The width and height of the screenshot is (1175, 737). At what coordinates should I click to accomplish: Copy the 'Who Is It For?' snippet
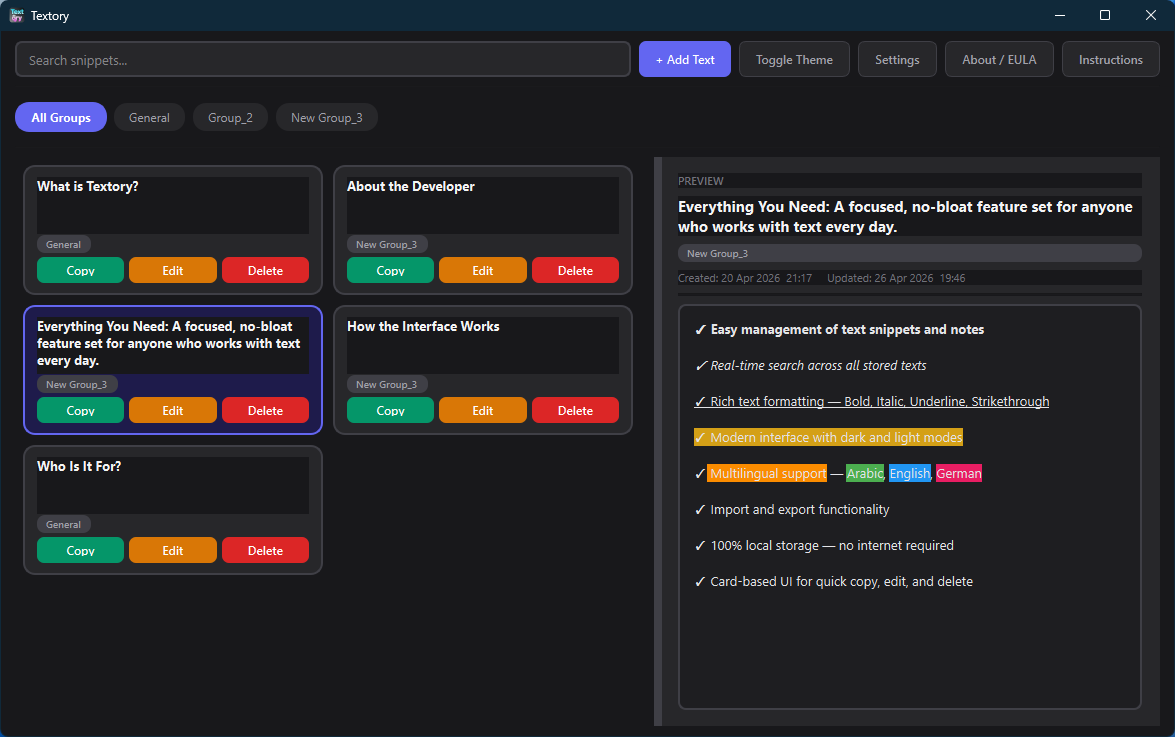(x=80, y=550)
